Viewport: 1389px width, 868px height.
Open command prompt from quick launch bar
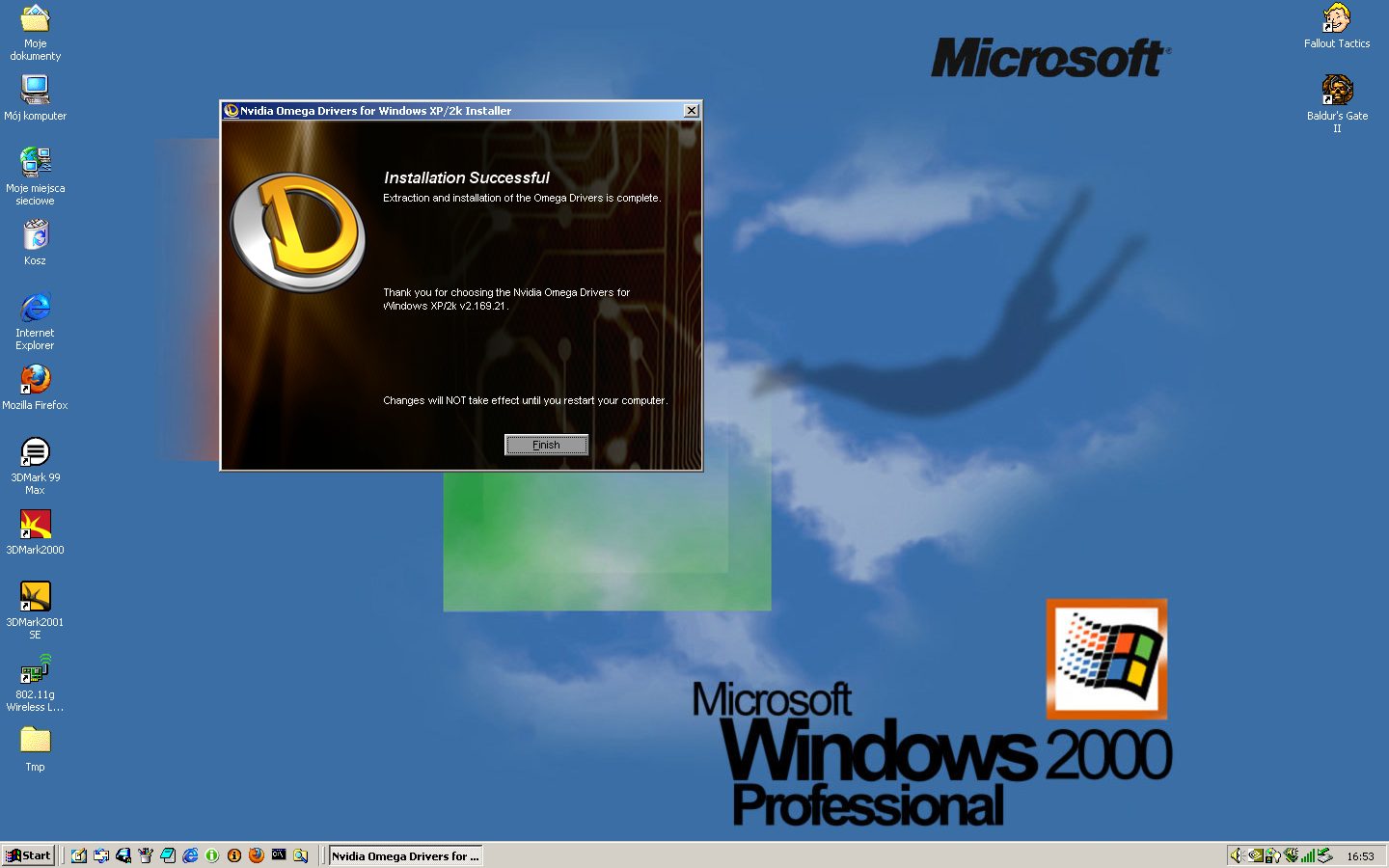point(279,855)
